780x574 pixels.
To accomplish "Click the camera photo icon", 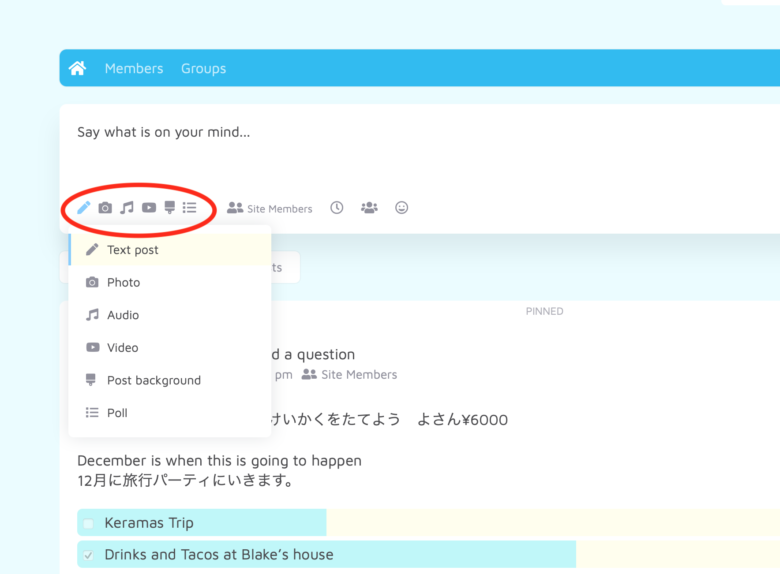I will point(105,208).
